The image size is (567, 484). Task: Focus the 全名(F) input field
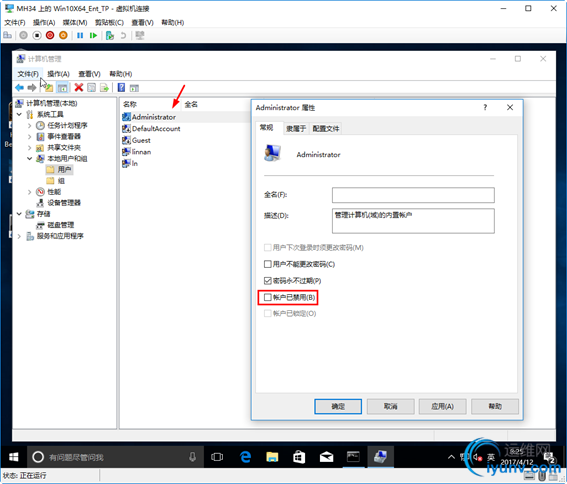(413, 195)
